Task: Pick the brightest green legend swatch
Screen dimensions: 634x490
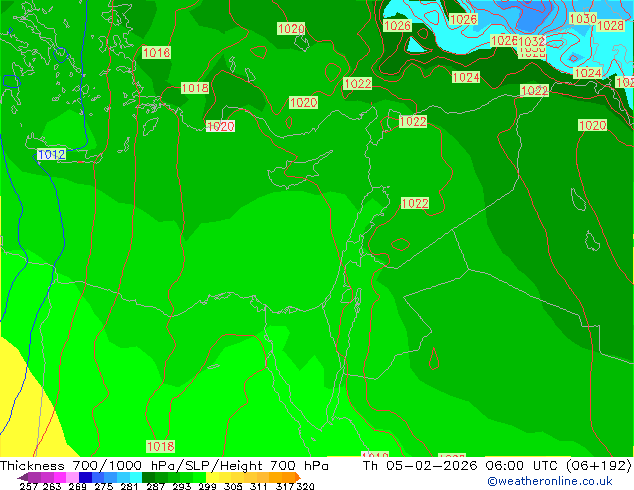Action: coord(199,477)
